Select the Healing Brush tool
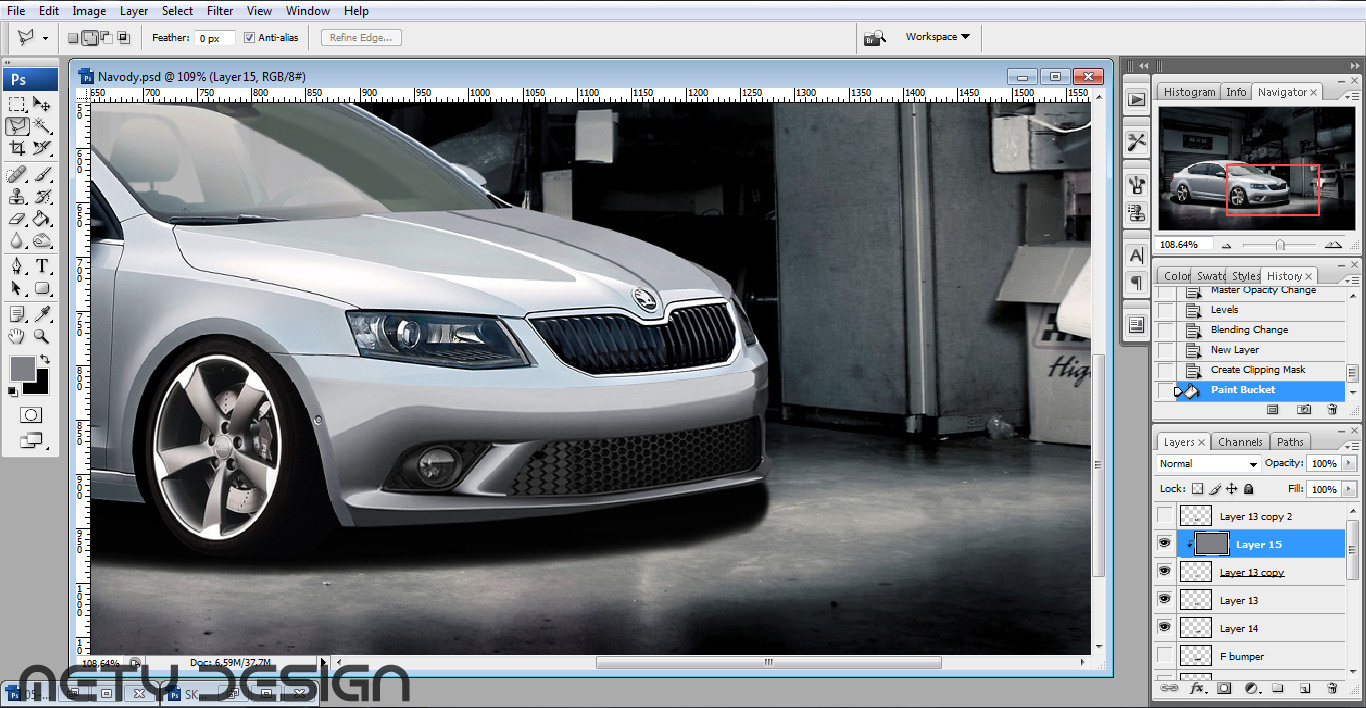 (x=17, y=175)
